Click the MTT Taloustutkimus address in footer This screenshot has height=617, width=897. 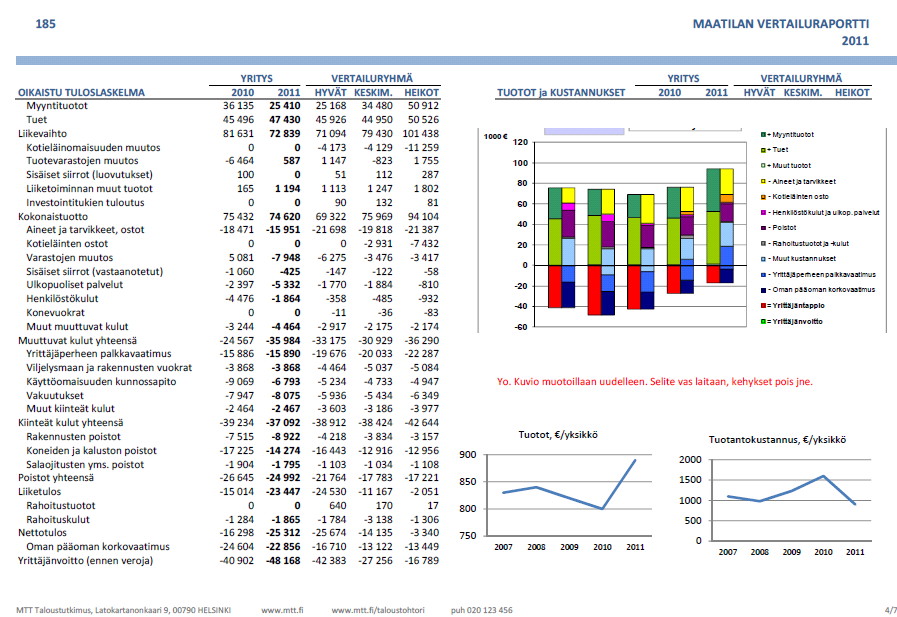(124, 610)
